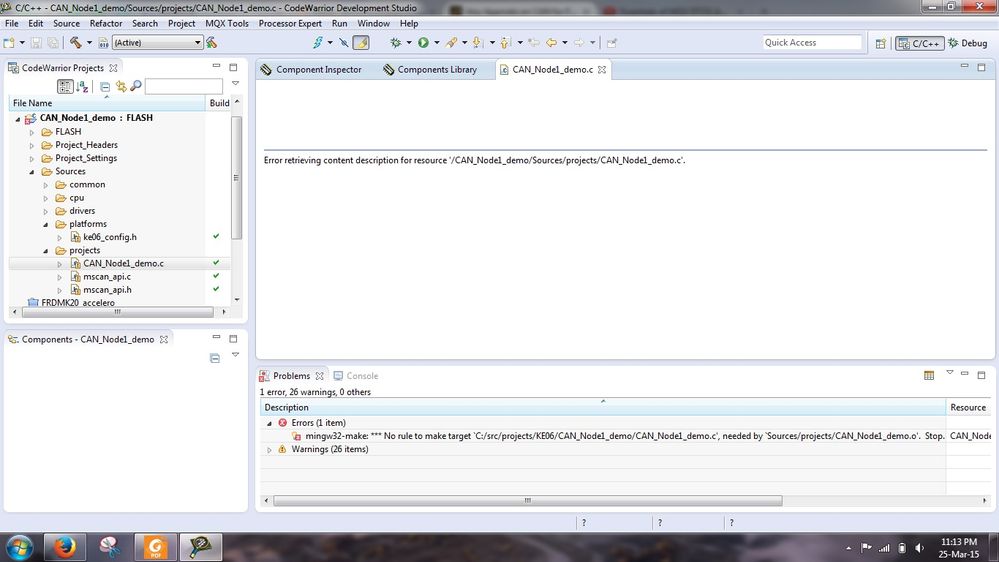The width and height of the screenshot is (999, 562).
Task: Open the Processor Expert menu
Action: pyautogui.click(x=290, y=24)
